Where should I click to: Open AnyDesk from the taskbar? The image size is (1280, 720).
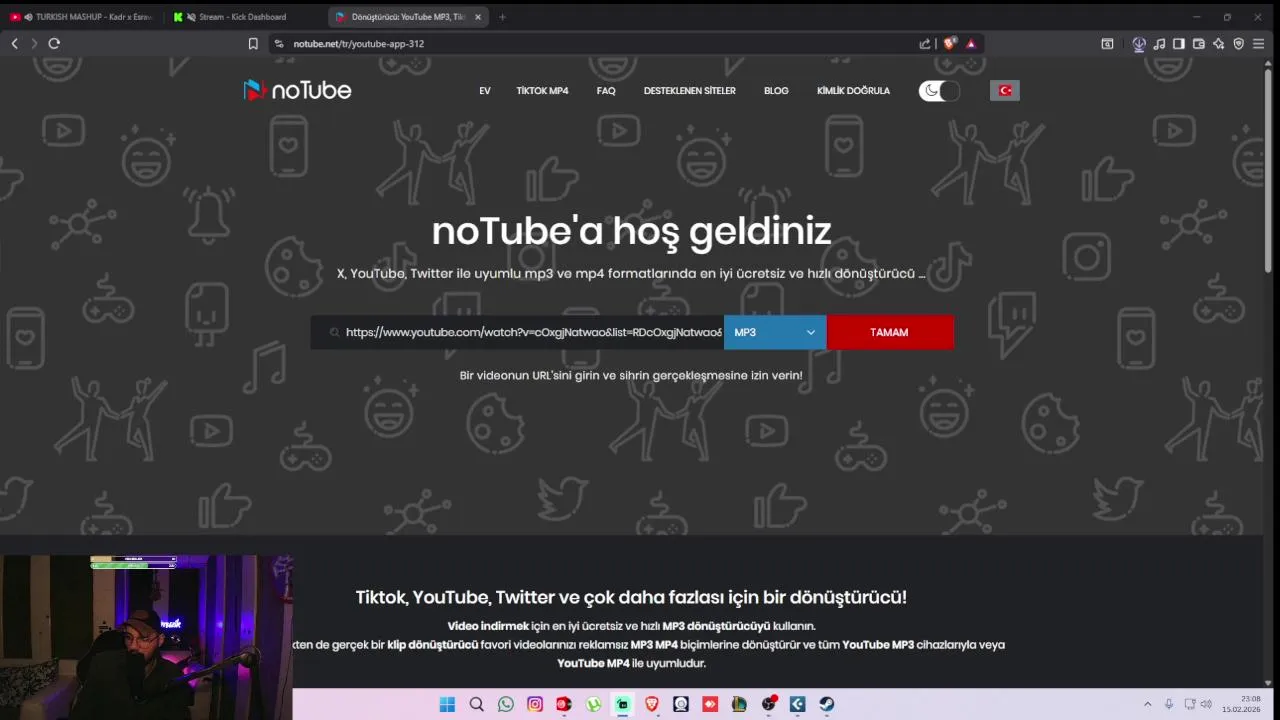(710, 704)
